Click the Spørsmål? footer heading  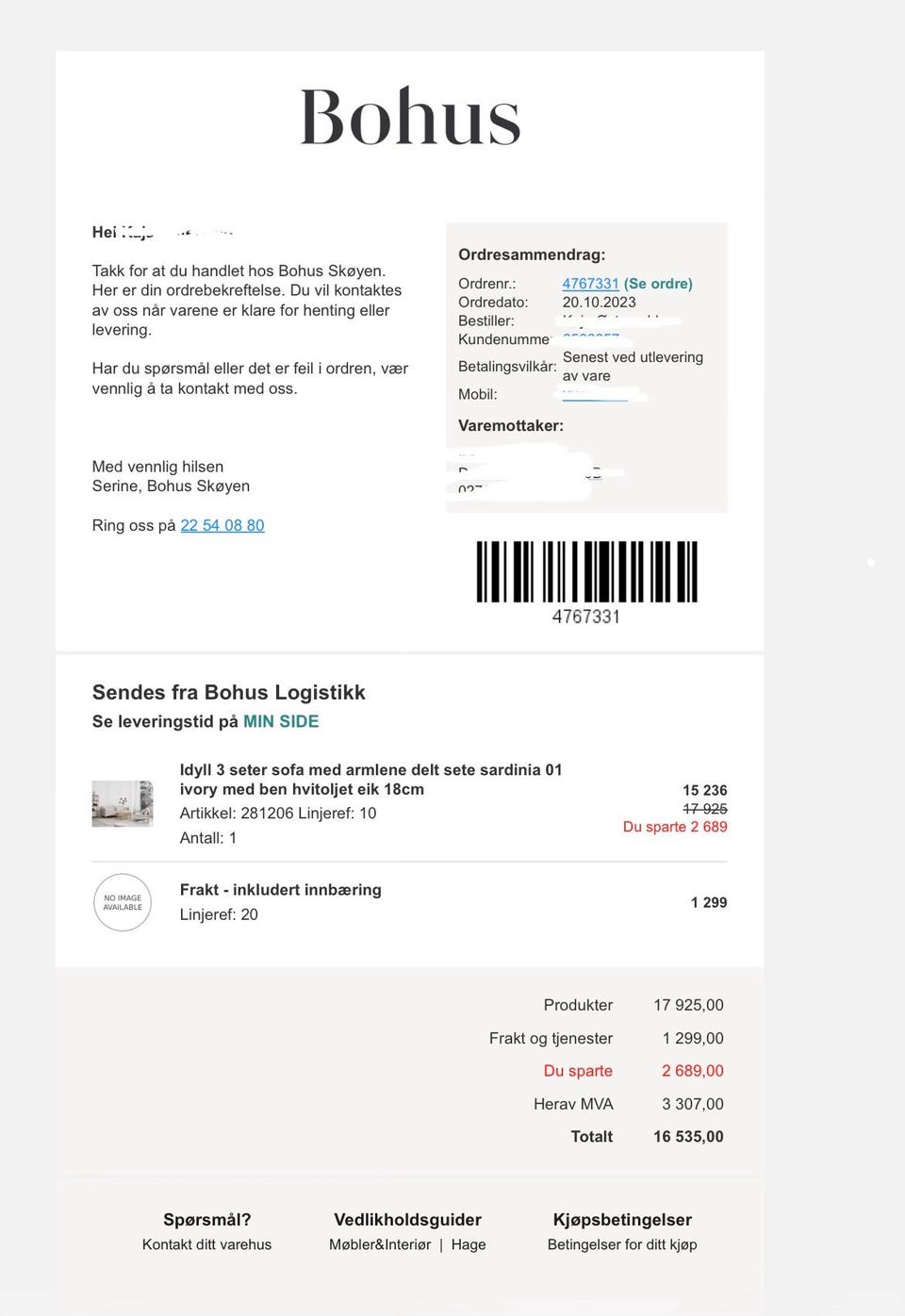pyautogui.click(x=206, y=1220)
